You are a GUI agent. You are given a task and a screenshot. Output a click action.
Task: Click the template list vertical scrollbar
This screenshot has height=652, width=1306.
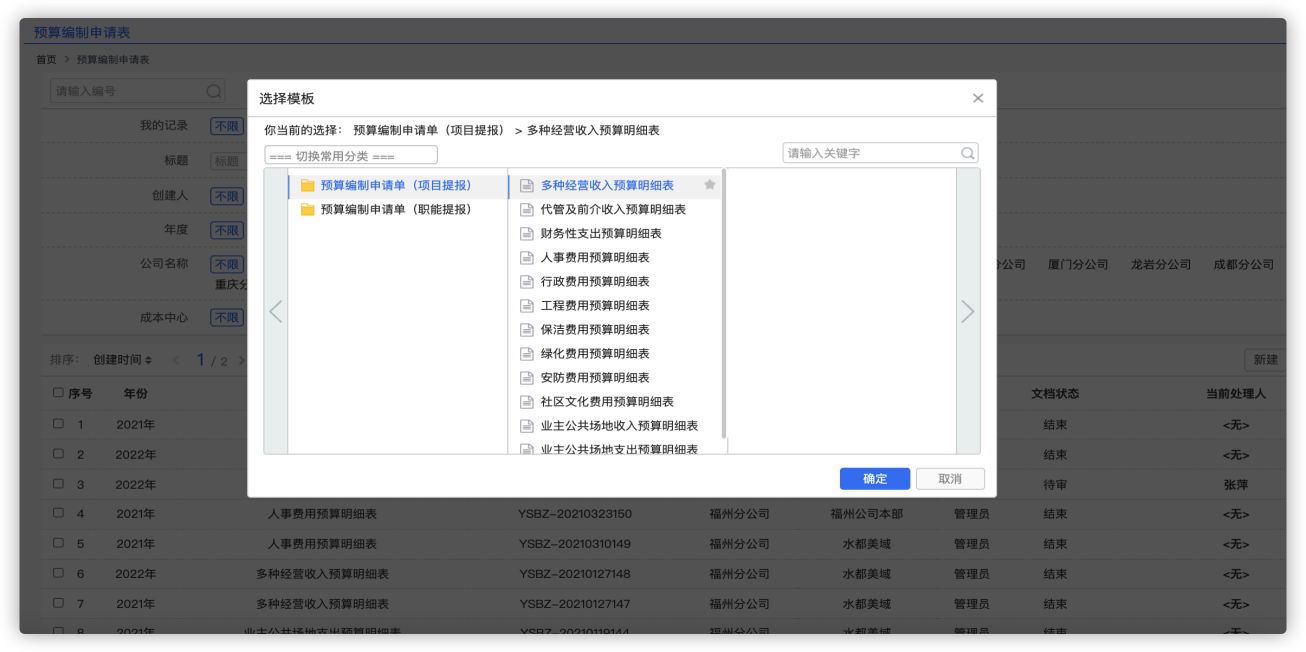click(723, 303)
